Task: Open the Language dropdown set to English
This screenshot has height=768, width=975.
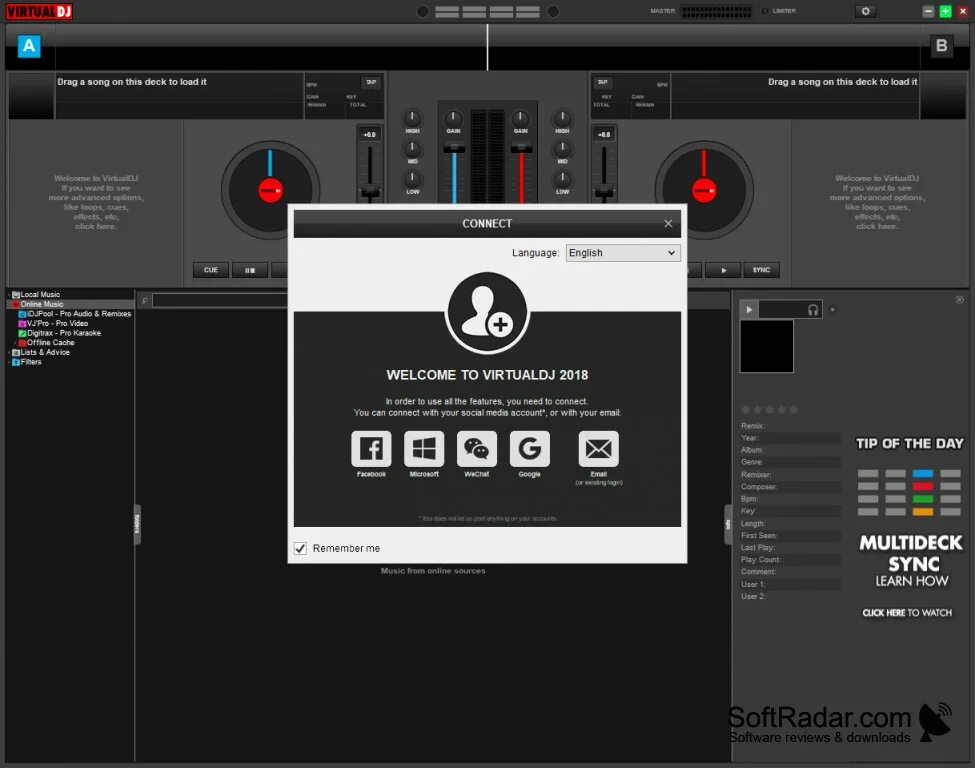Action: 622,252
